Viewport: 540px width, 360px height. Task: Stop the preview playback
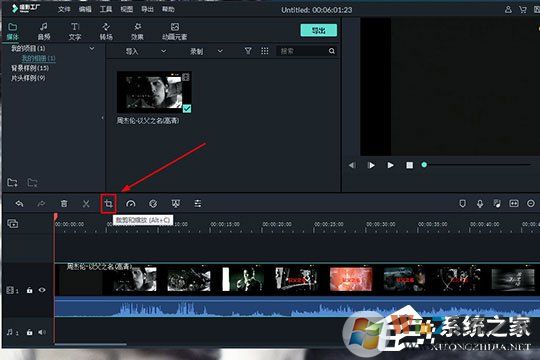click(x=409, y=165)
